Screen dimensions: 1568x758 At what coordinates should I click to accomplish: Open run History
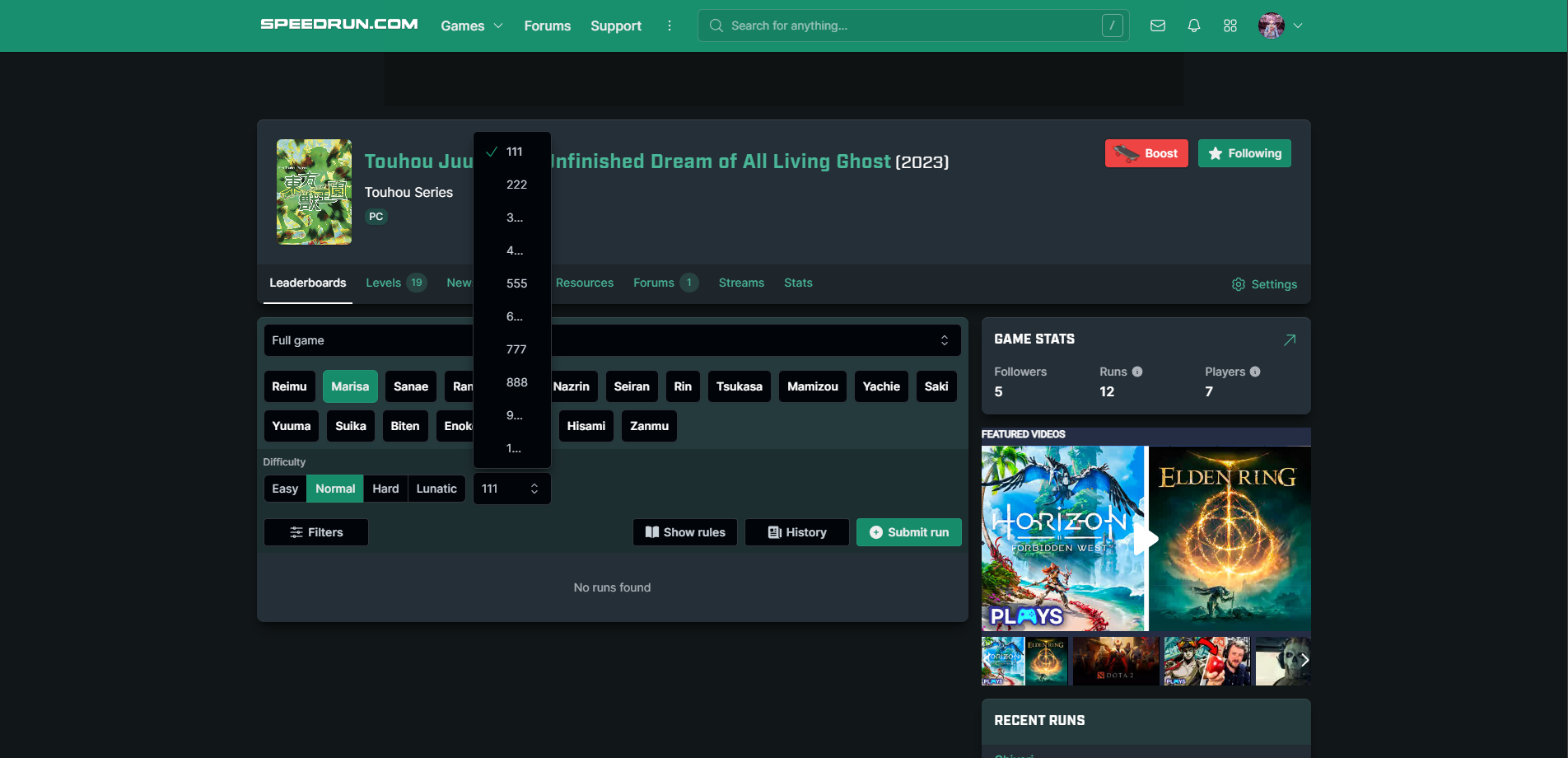click(797, 532)
